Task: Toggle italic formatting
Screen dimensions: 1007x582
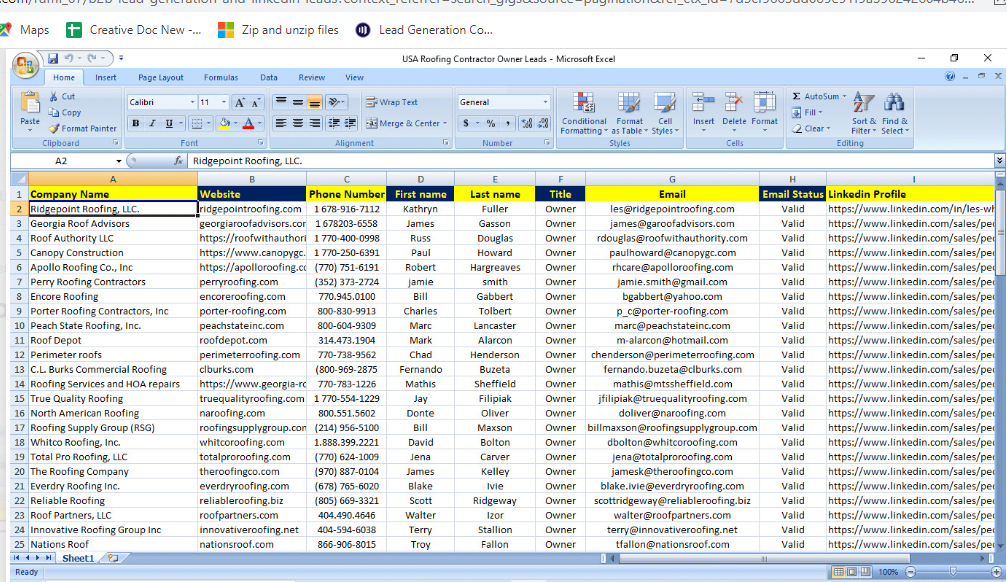Action: tap(152, 123)
